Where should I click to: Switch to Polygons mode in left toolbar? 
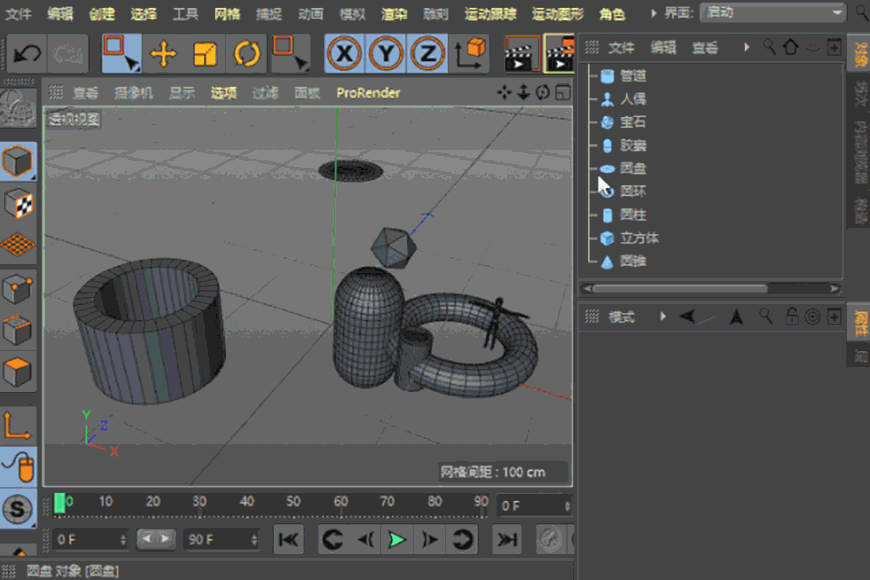18,373
